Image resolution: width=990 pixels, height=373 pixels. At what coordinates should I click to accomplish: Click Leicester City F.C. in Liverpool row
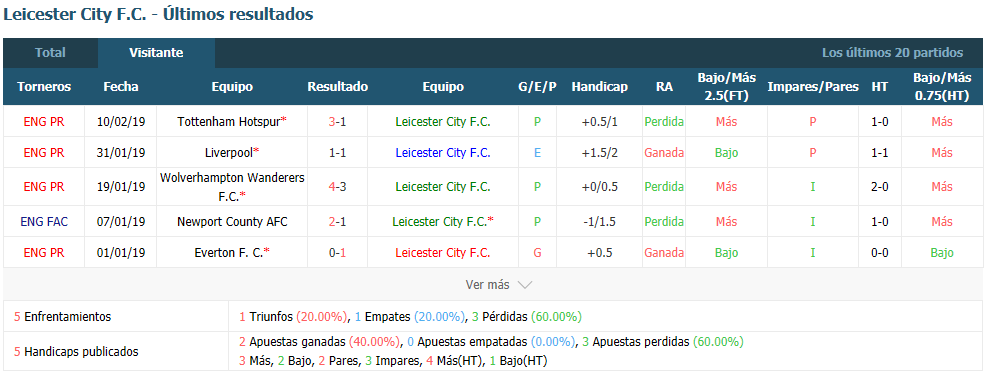[x=443, y=153]
